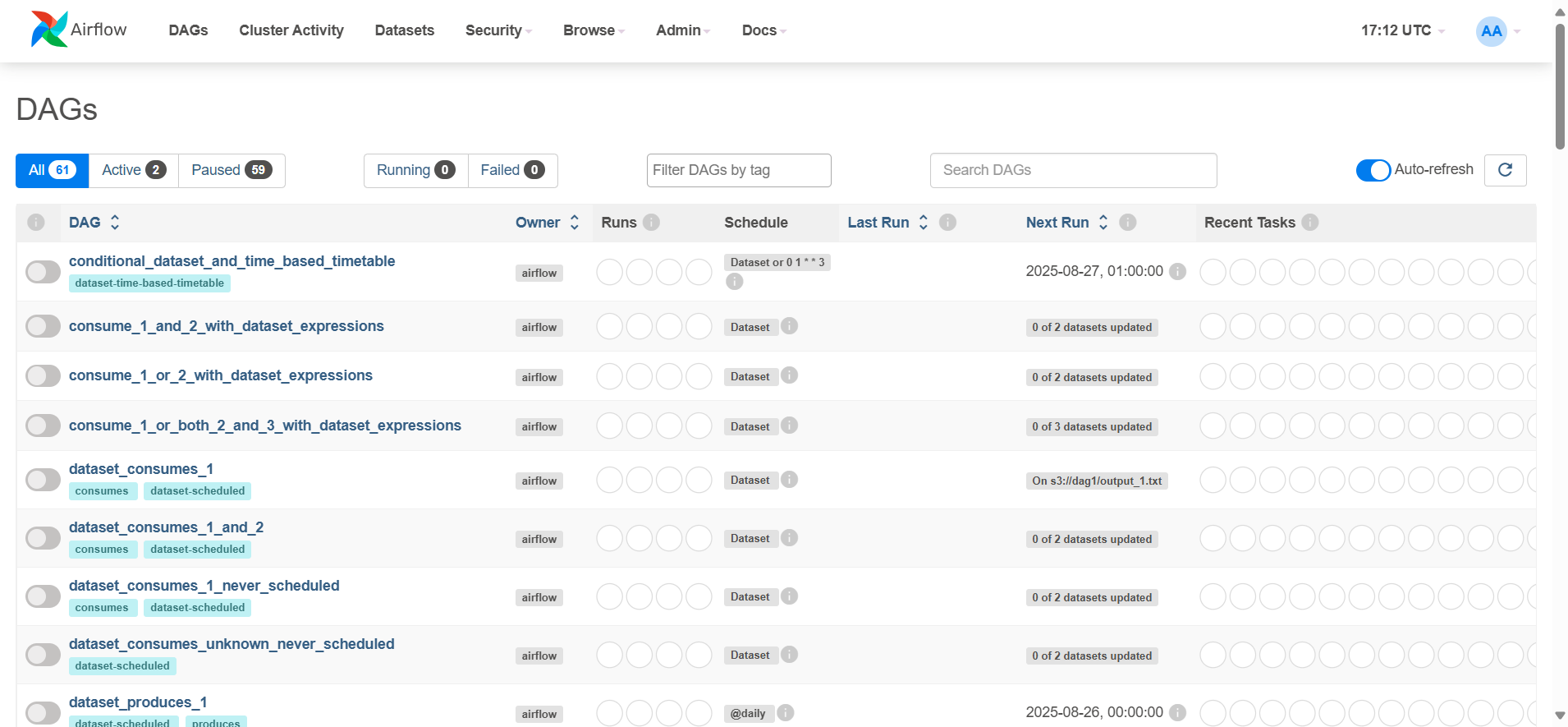This screenshot has height=727, width=1568.
Task: Open dataset_consumes_1_and_2 DAG link
Action: pyautogui.click(x=166, y=527)
